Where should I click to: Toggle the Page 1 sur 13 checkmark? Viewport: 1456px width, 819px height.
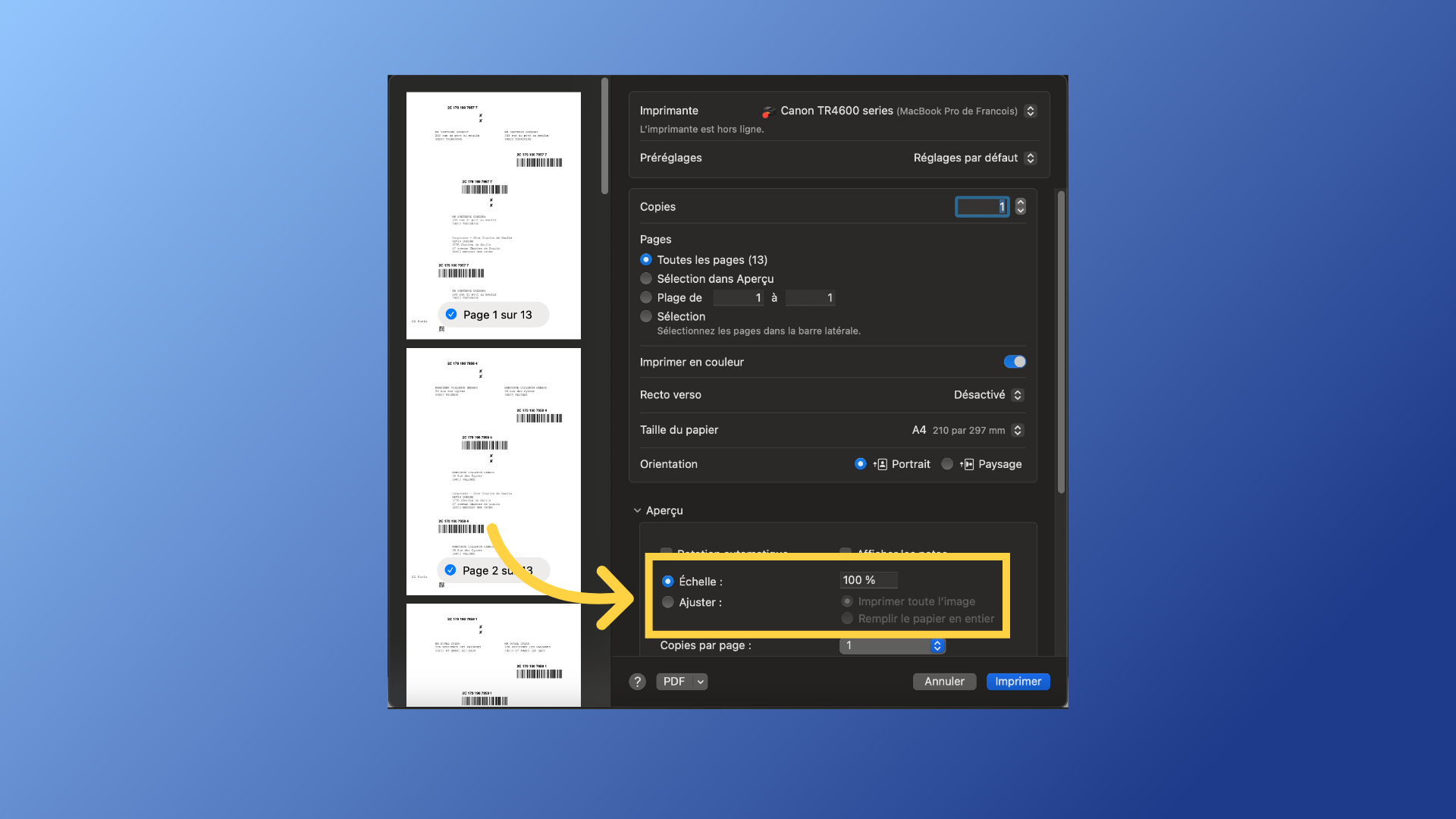coord(451,315)
